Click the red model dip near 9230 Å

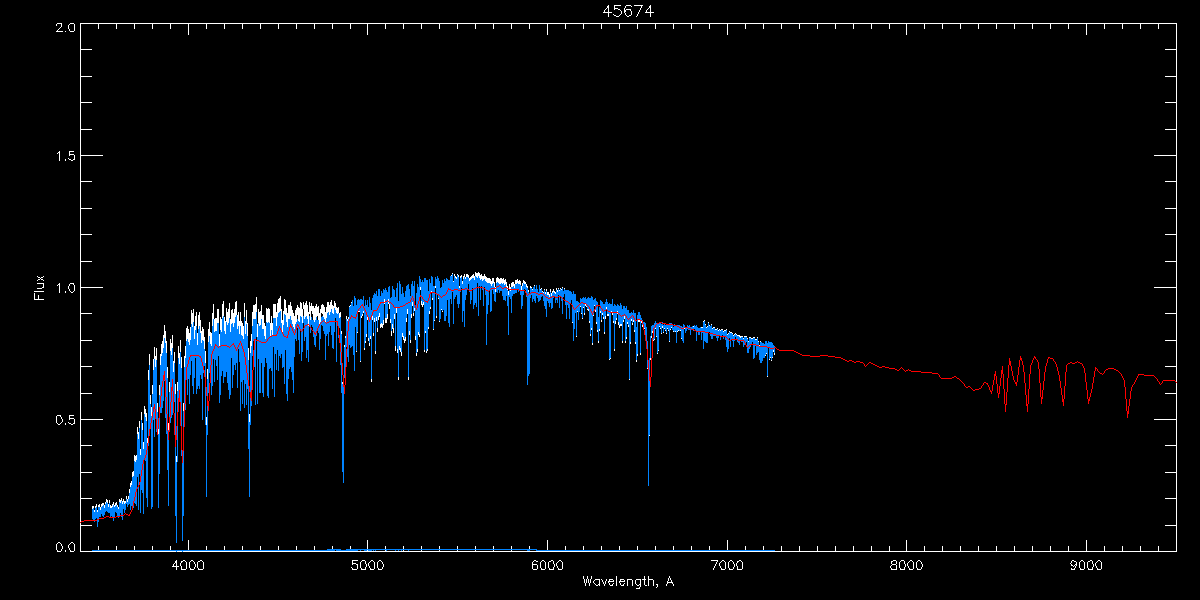[x=1127, y=410]
